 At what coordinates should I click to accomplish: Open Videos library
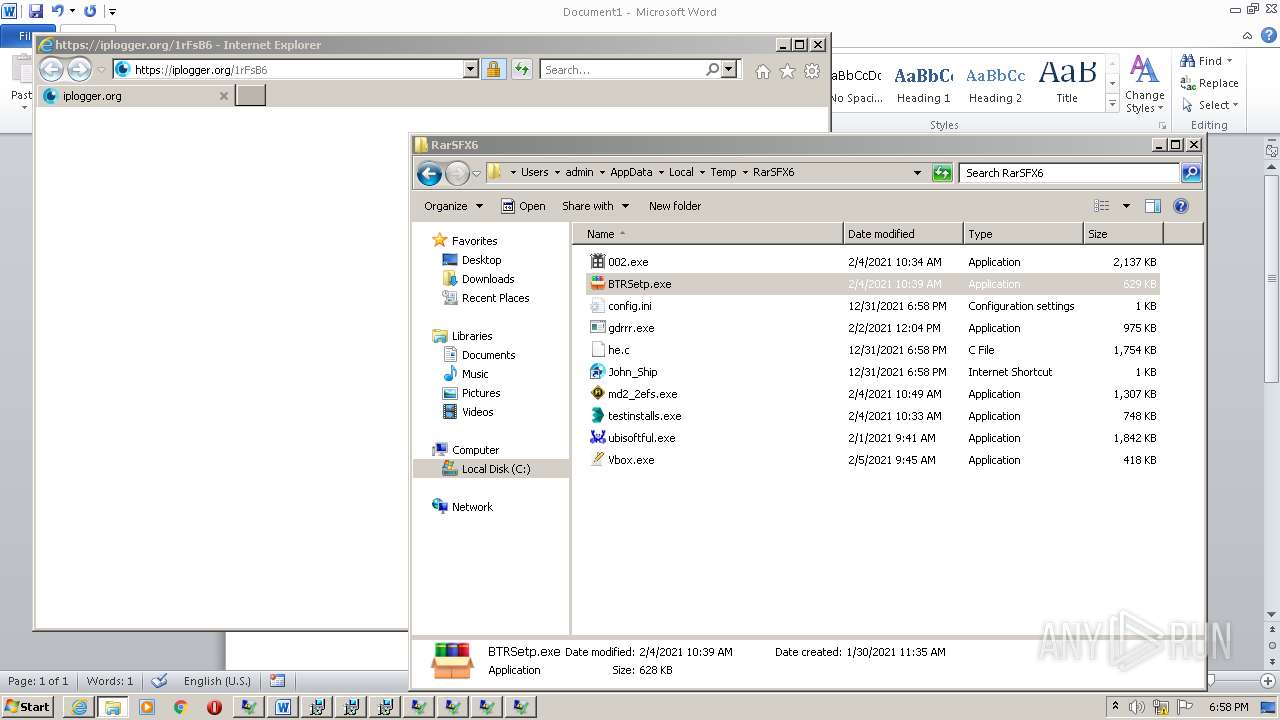pyautogui.click(x=477, y=412)
